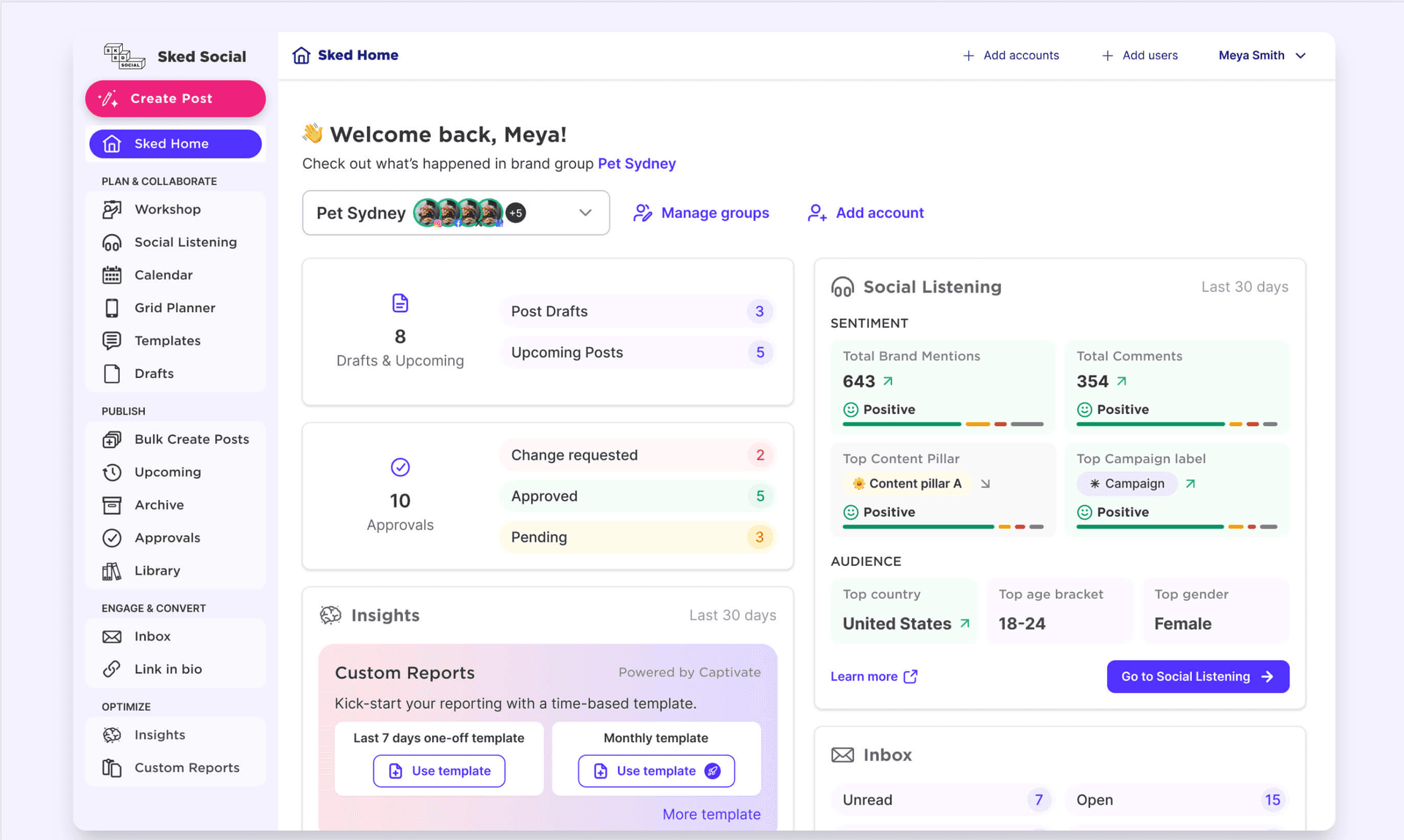Click the Archive box icon
Screen dimensions: 1404x840
coord(112,505)
